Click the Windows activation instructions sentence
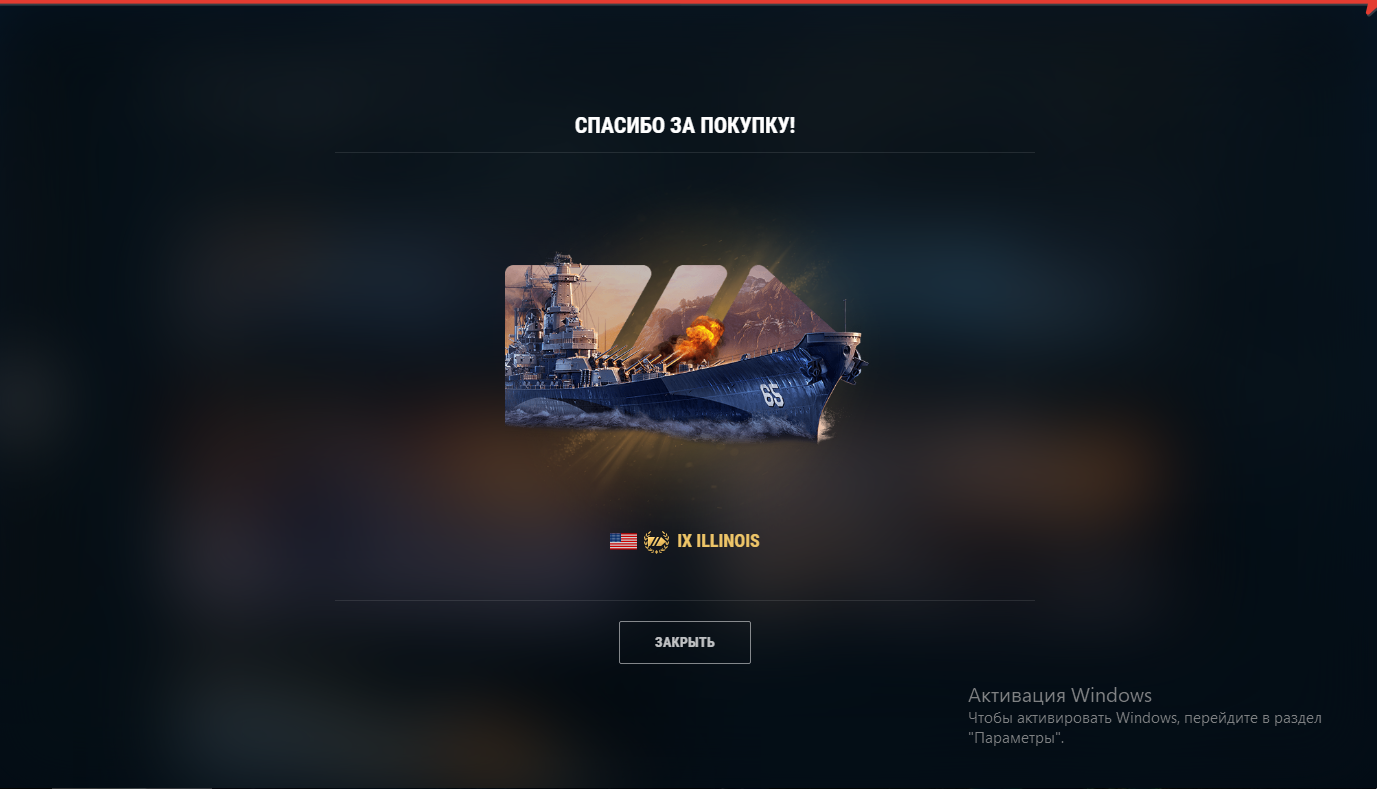1377x789 pixels. click(1145, 728)
